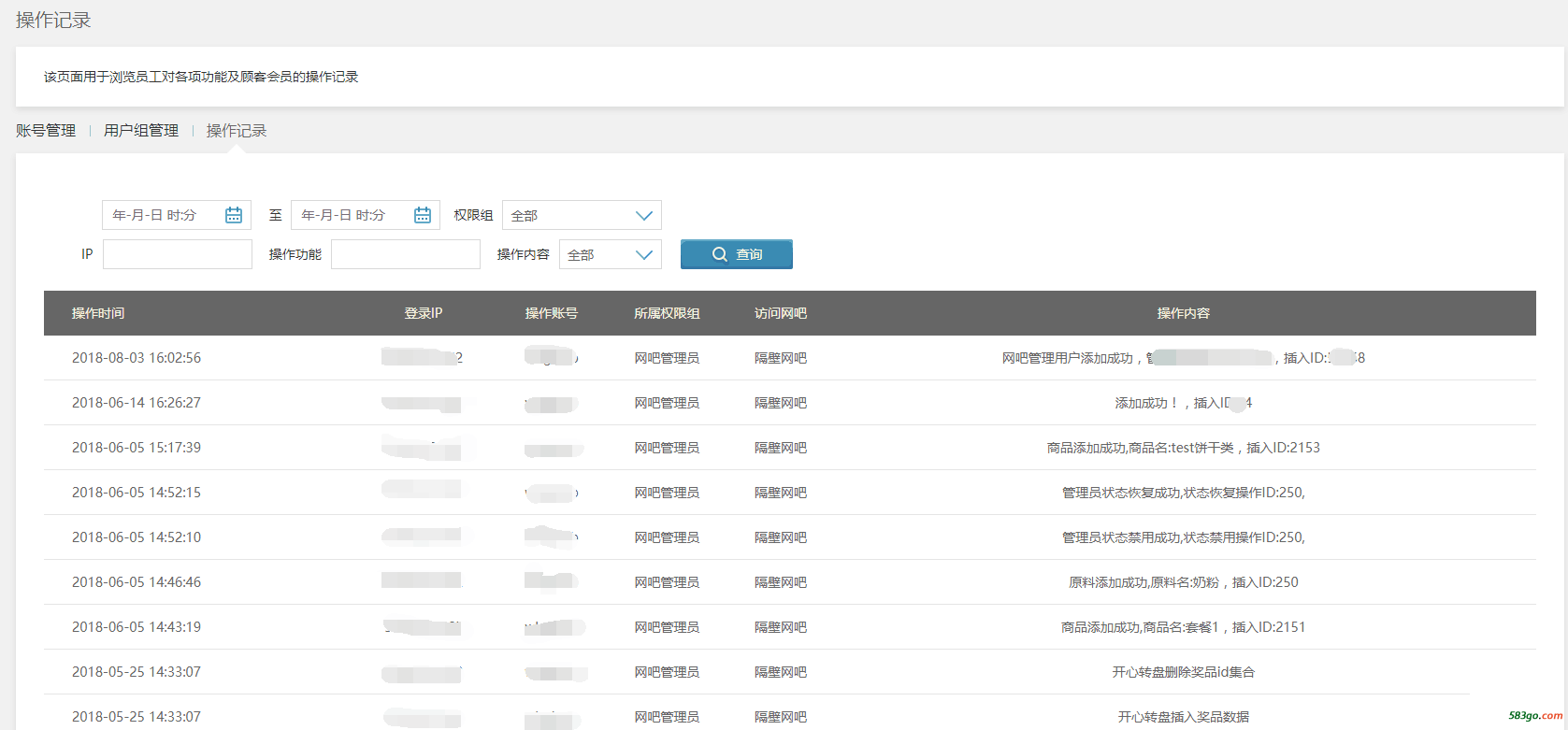1568x730 pixels.
Task: Select the timestamp 2018-06-14 16:26:27
Action: [x=137, y=403]
